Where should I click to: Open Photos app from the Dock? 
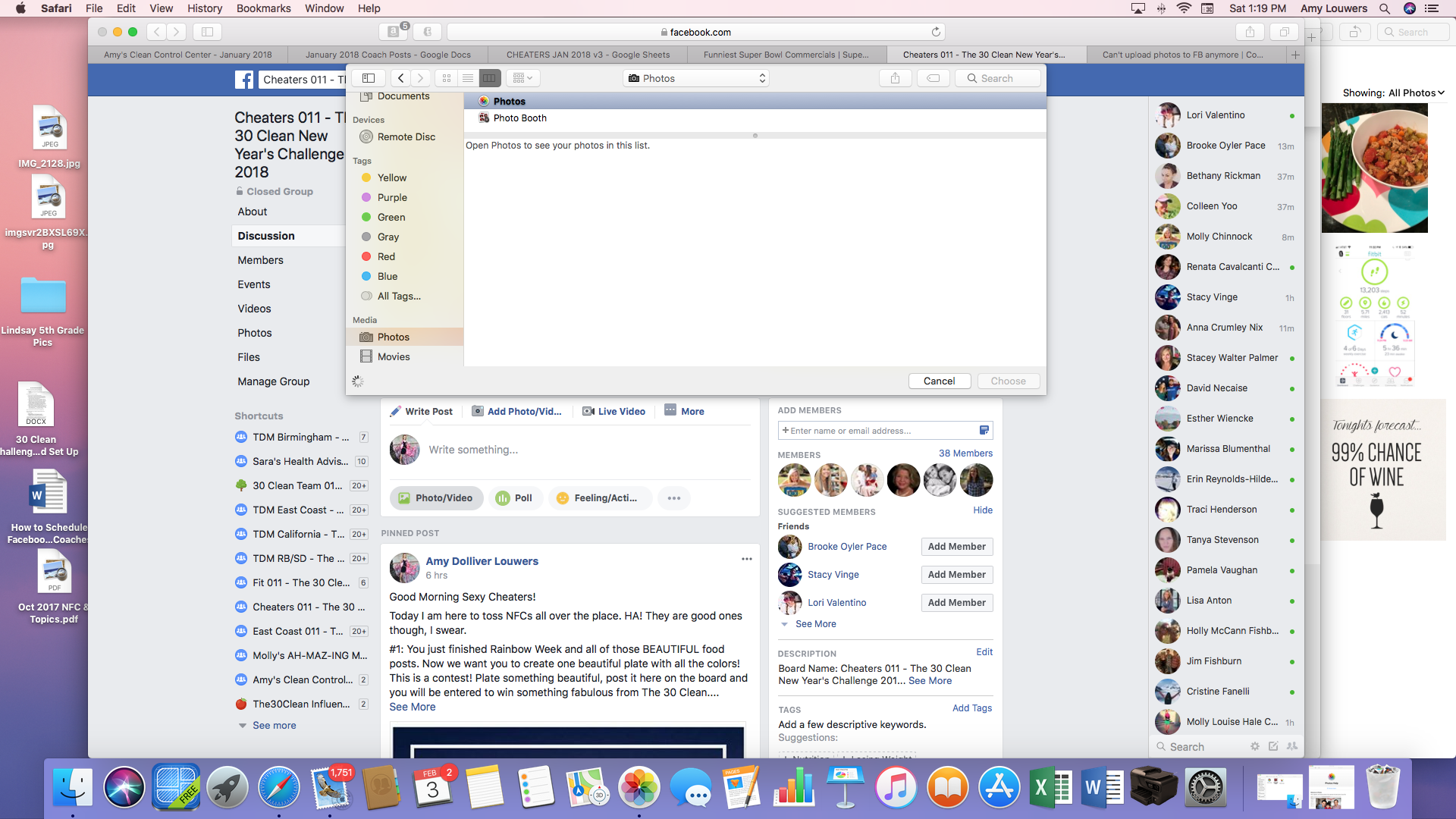pyautogui.click(x=639, y=787)
